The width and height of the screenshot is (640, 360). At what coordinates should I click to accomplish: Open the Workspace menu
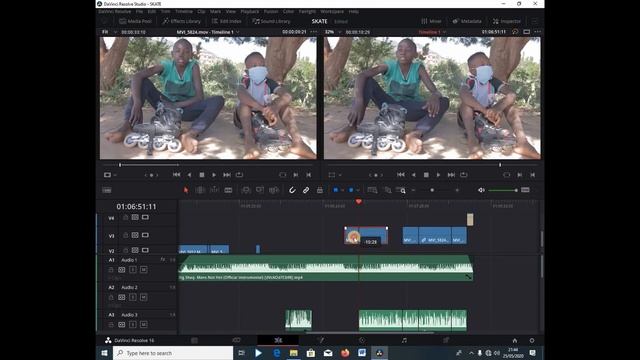(x=332, y=12)
